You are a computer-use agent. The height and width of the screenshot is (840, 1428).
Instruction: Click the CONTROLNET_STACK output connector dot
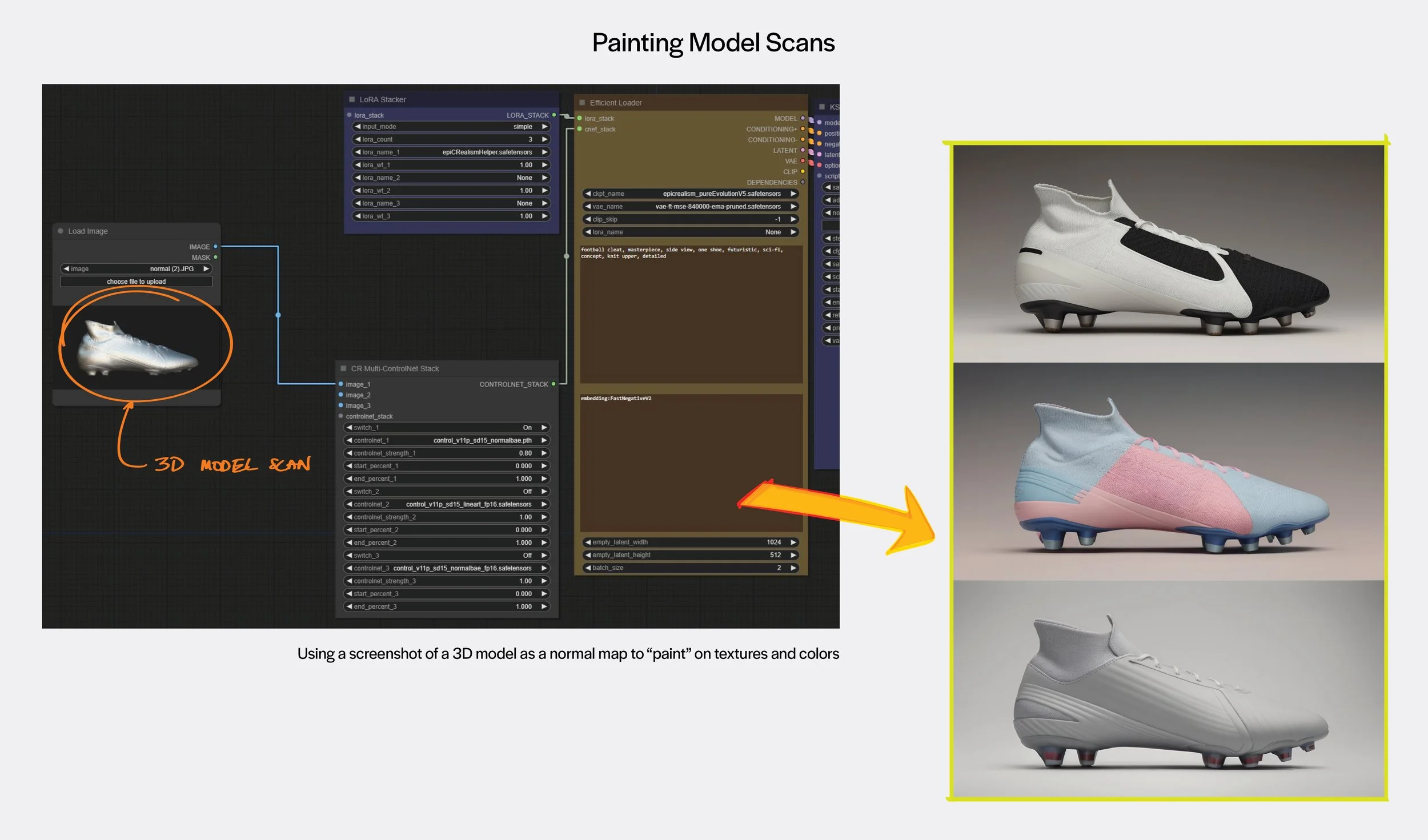point(553,384)
